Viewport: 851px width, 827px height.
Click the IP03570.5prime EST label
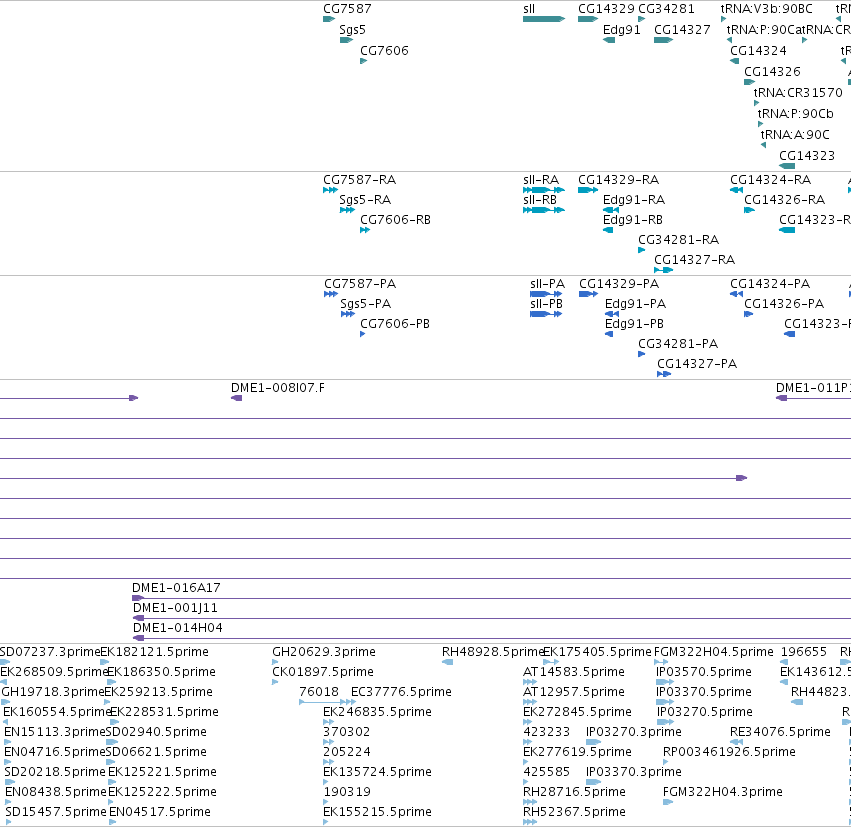coord(704,672)
